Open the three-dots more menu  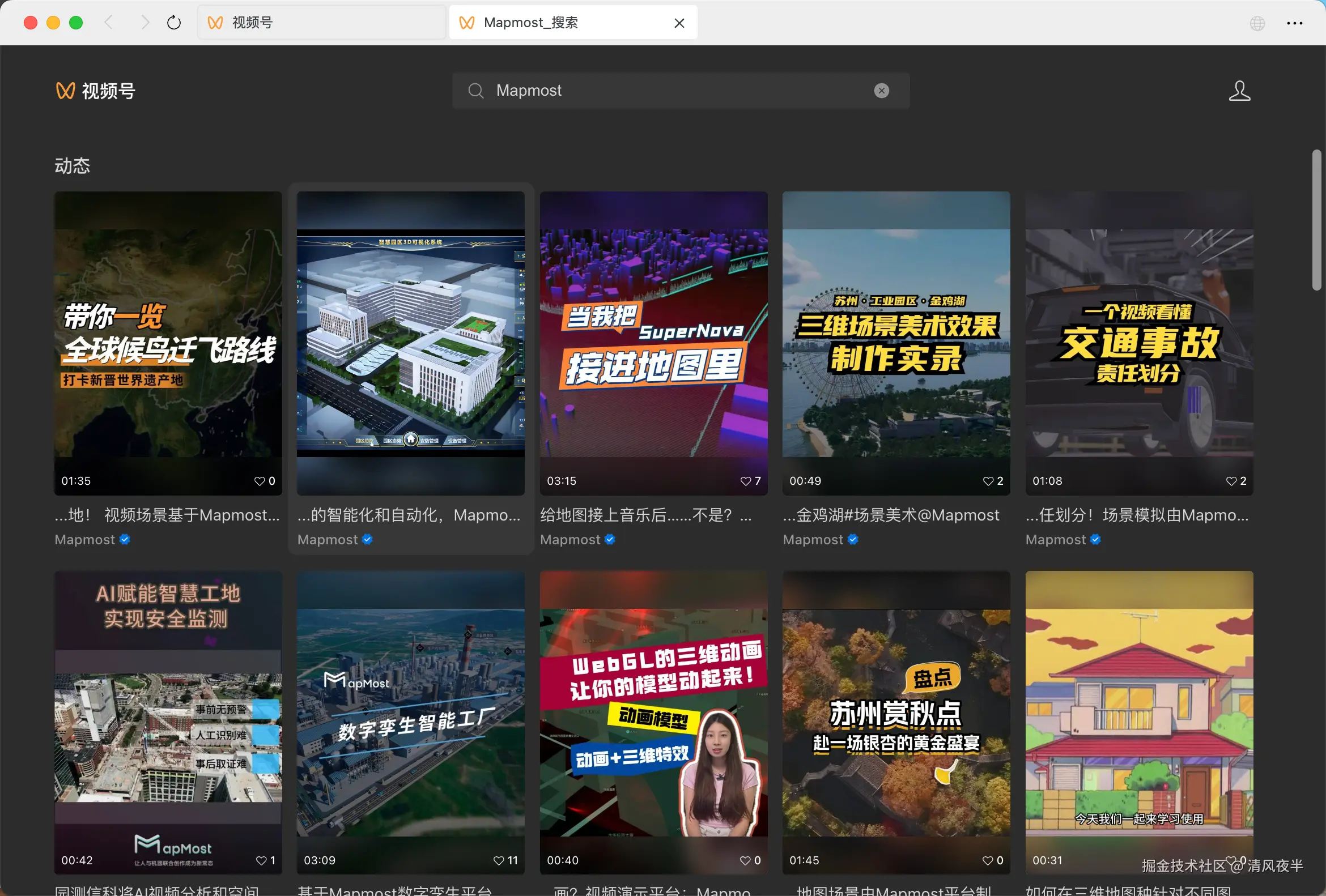1294,23
